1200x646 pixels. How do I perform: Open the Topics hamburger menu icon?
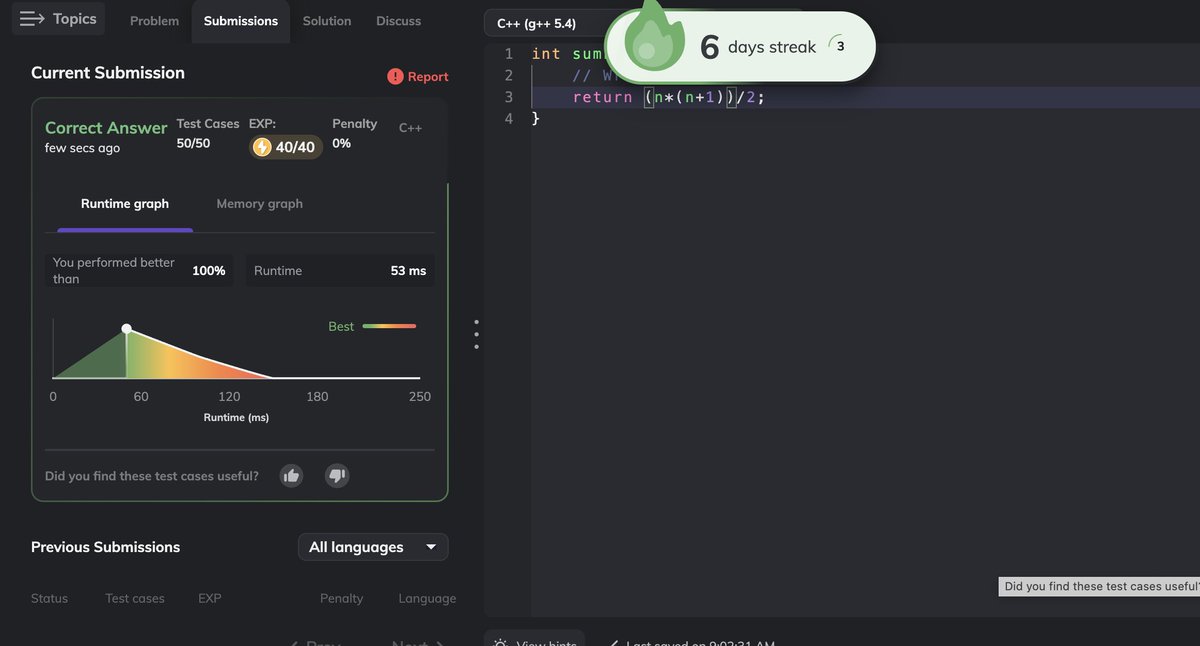pos(32,19)
